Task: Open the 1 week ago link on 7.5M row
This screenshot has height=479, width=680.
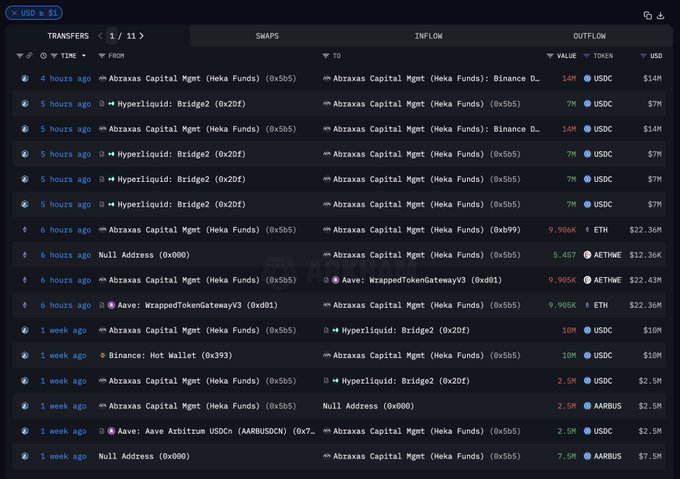Action: click(63, 456)
